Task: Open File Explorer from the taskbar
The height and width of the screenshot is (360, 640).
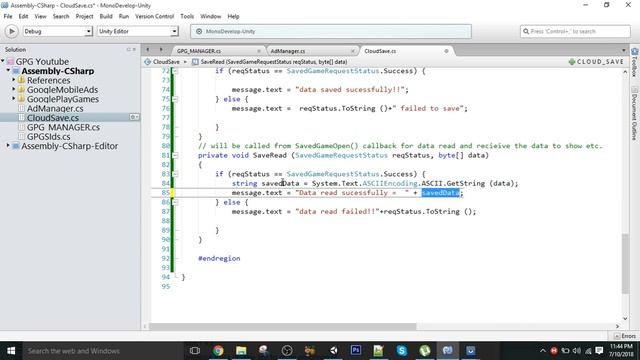Action: click(241, 351)
